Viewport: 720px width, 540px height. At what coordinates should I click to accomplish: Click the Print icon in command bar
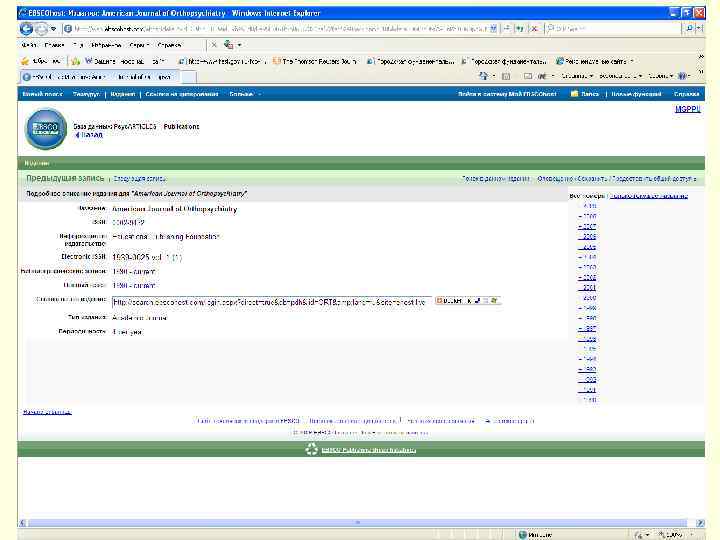[x=542, y=76]
